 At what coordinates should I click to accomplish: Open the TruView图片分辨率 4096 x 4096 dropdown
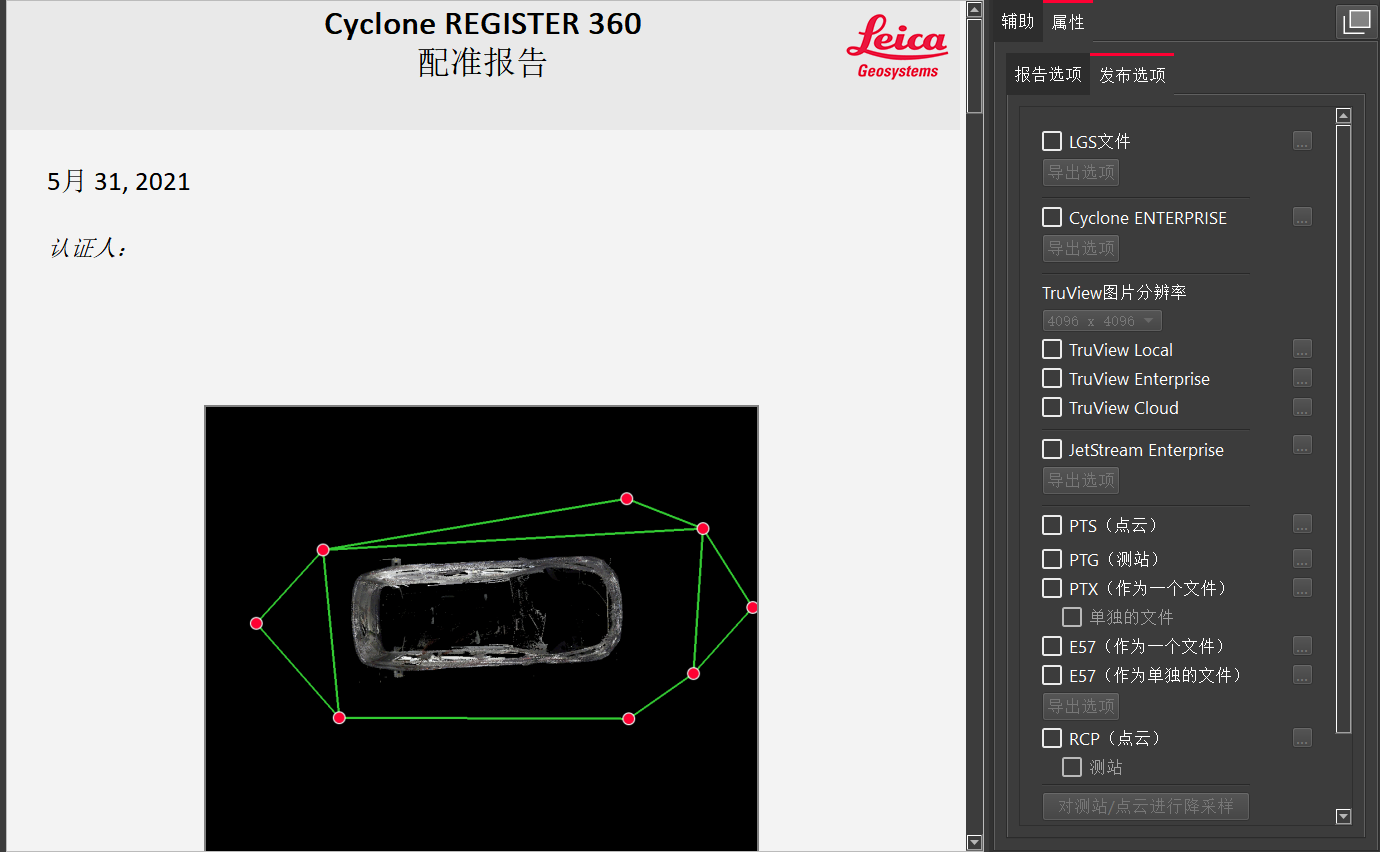tap(1102, 321)
